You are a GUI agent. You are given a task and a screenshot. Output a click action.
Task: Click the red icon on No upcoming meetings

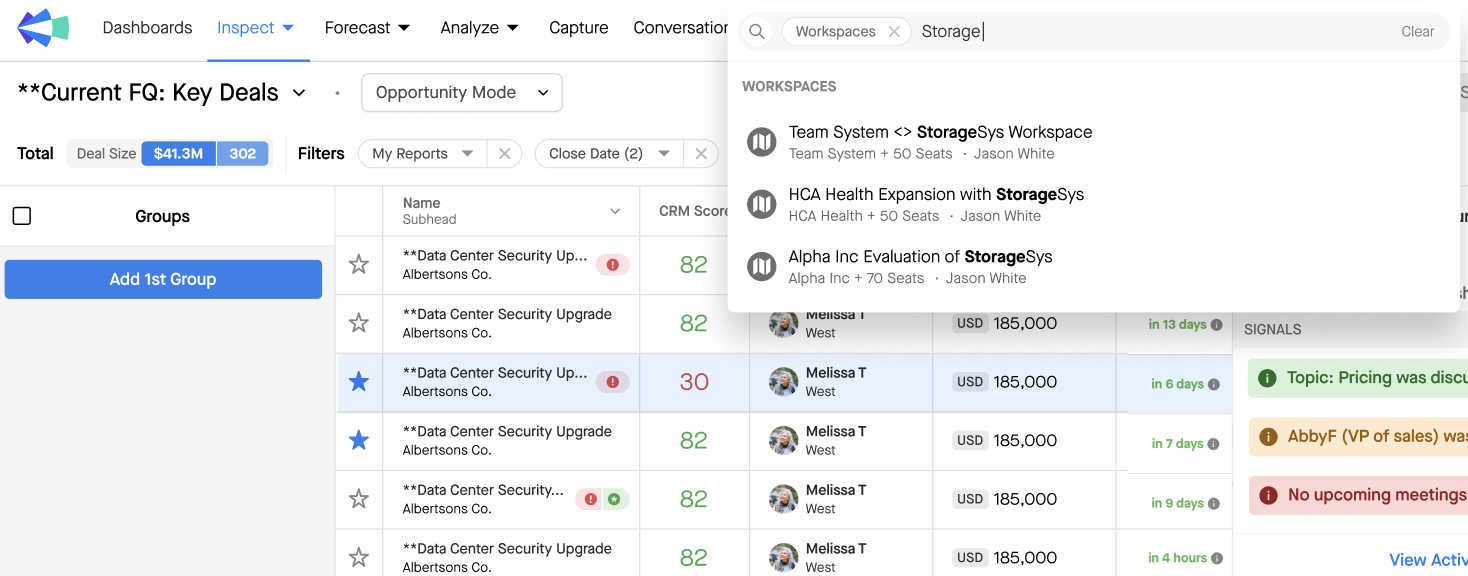point(1268,495)
